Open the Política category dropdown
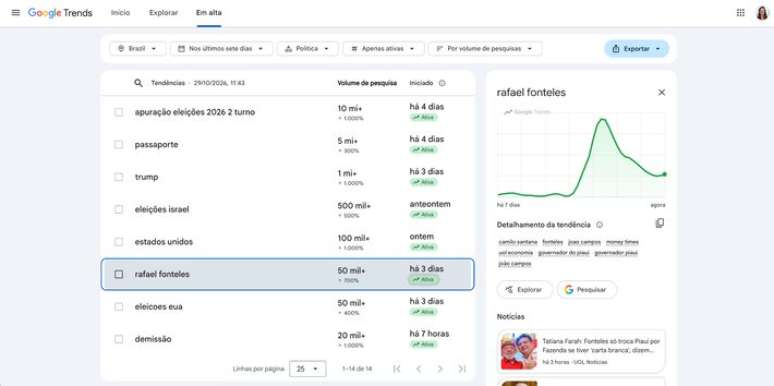Image resolution: width=774 pixels, height=386 pixels. pos(308,49)
